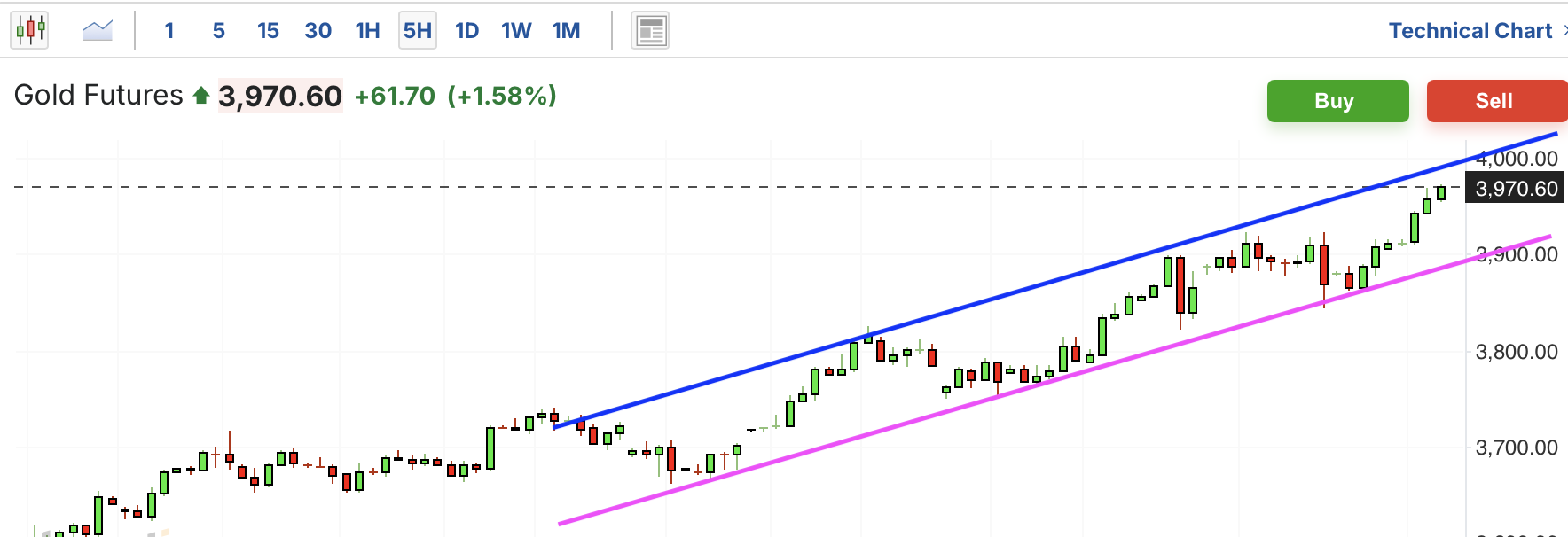Select the 5H timeframe
This screenshot has width=1568, height=537.
[418, 31]
